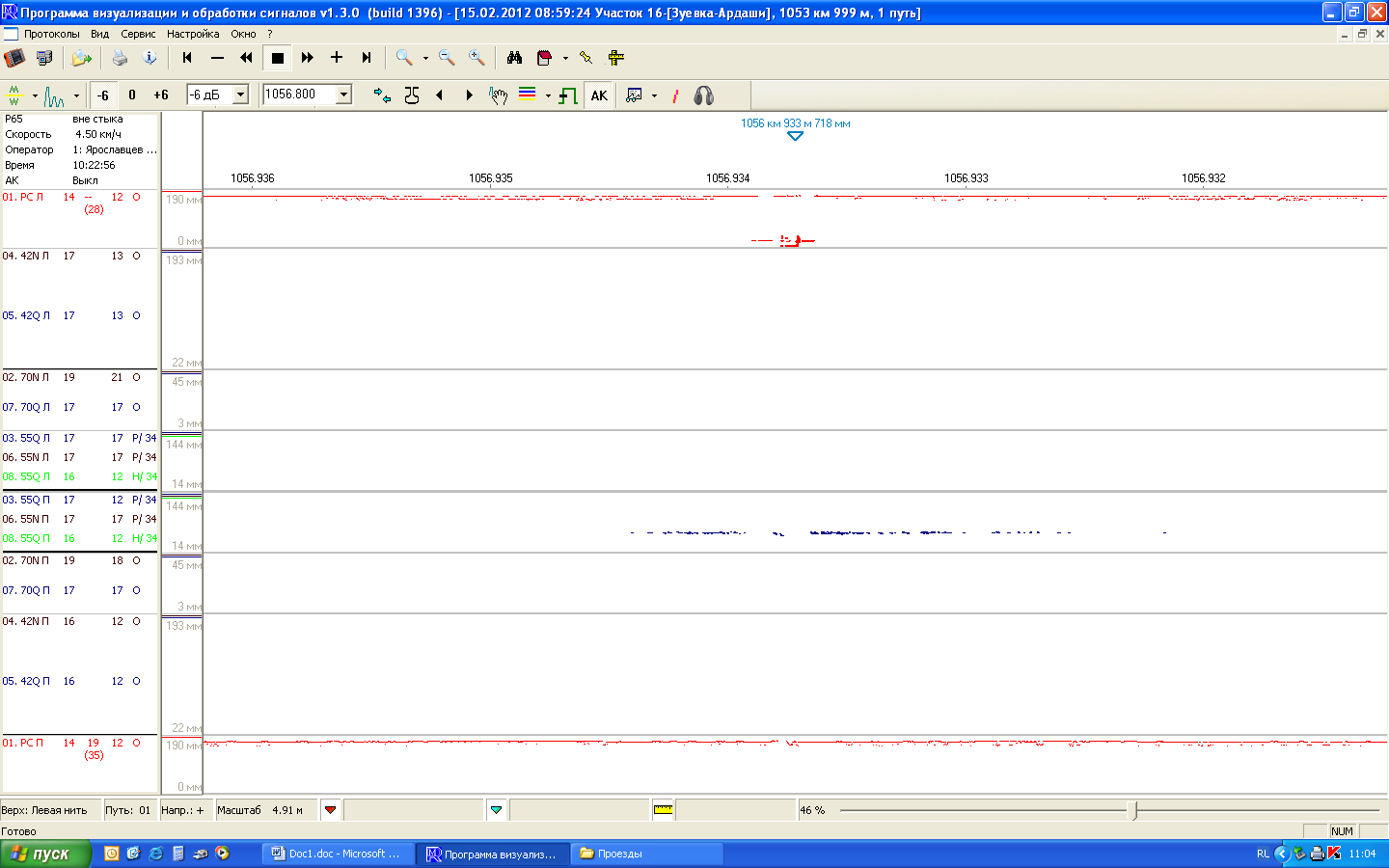The width and height of the screenshot is (1389, 868).
Task: Toggle the -6 gain button
Action: [103, 95]
